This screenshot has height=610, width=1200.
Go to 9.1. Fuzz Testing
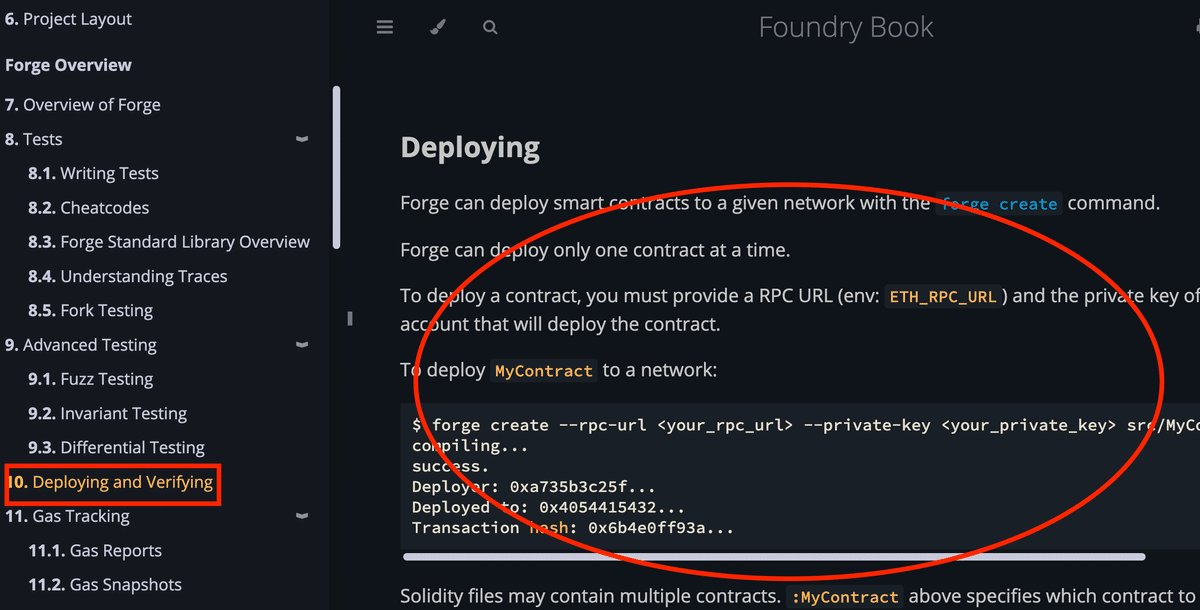pyautogui.click(x=90, y=379)
